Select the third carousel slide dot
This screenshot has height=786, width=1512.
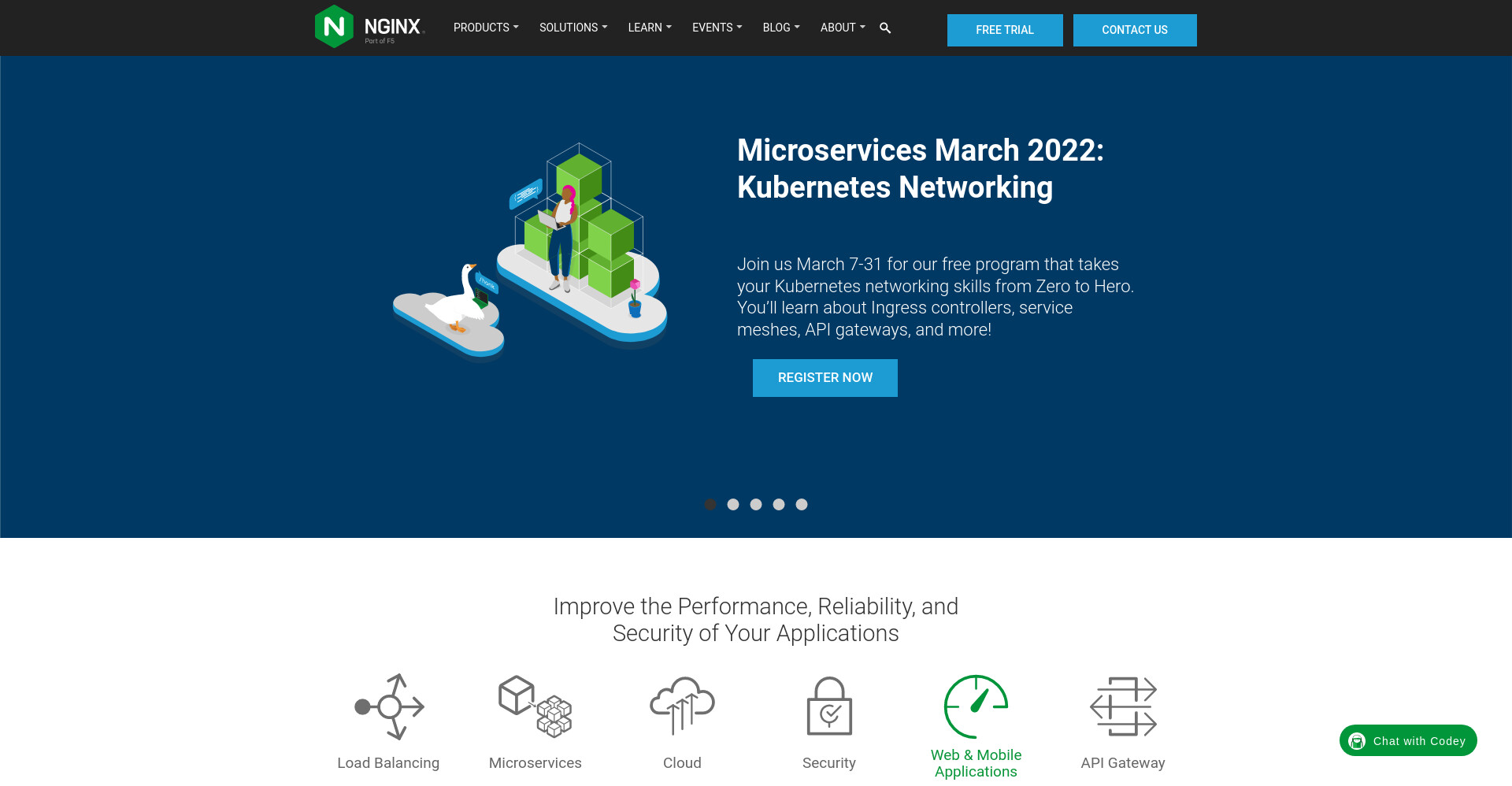(x=756, y=504)
